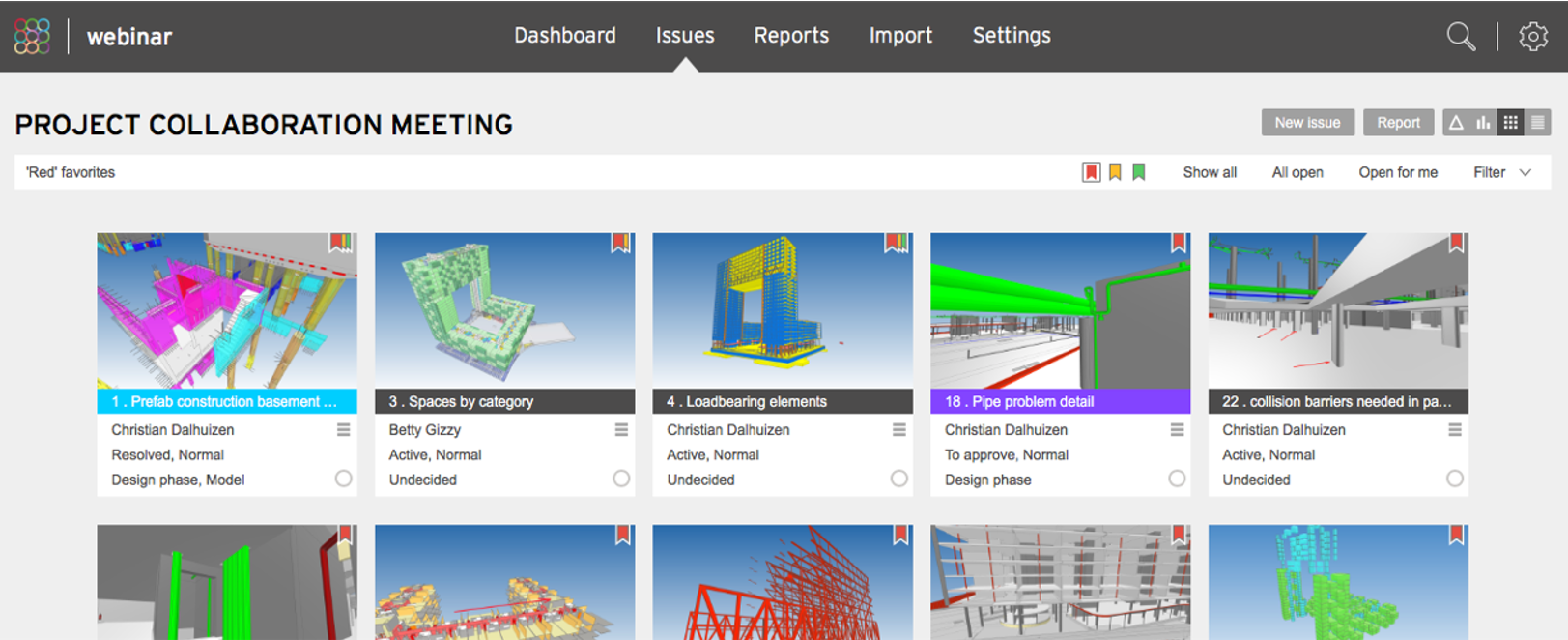Switch to triangle issue view icon

pyautogui.click(x=1456, y=123)
